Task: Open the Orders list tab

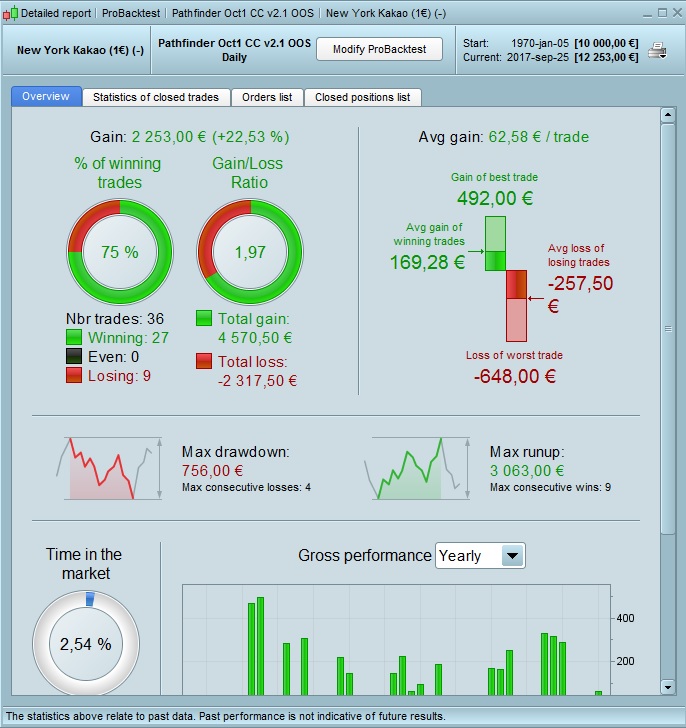Action: pyautogui.click(x=267, y=97)
